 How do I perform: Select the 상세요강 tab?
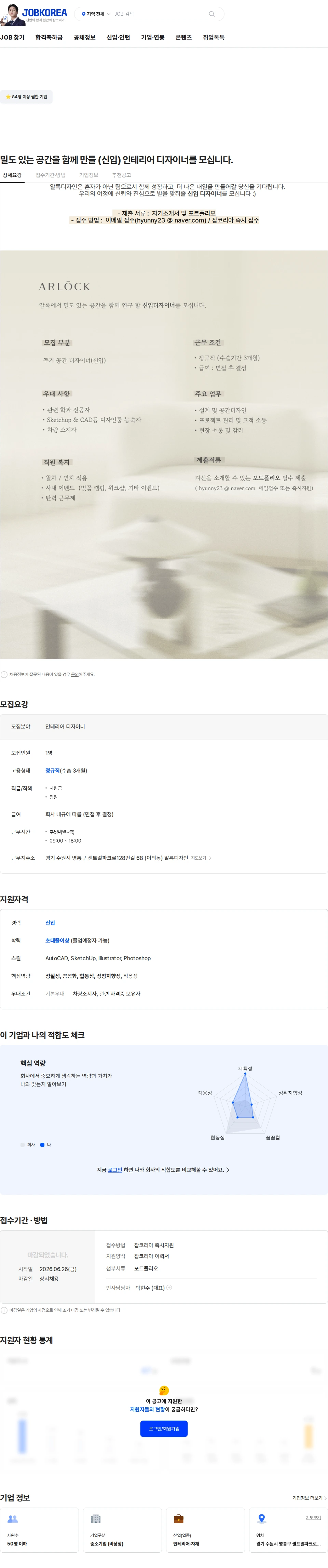pyautogui.click(x=12, y=175)
